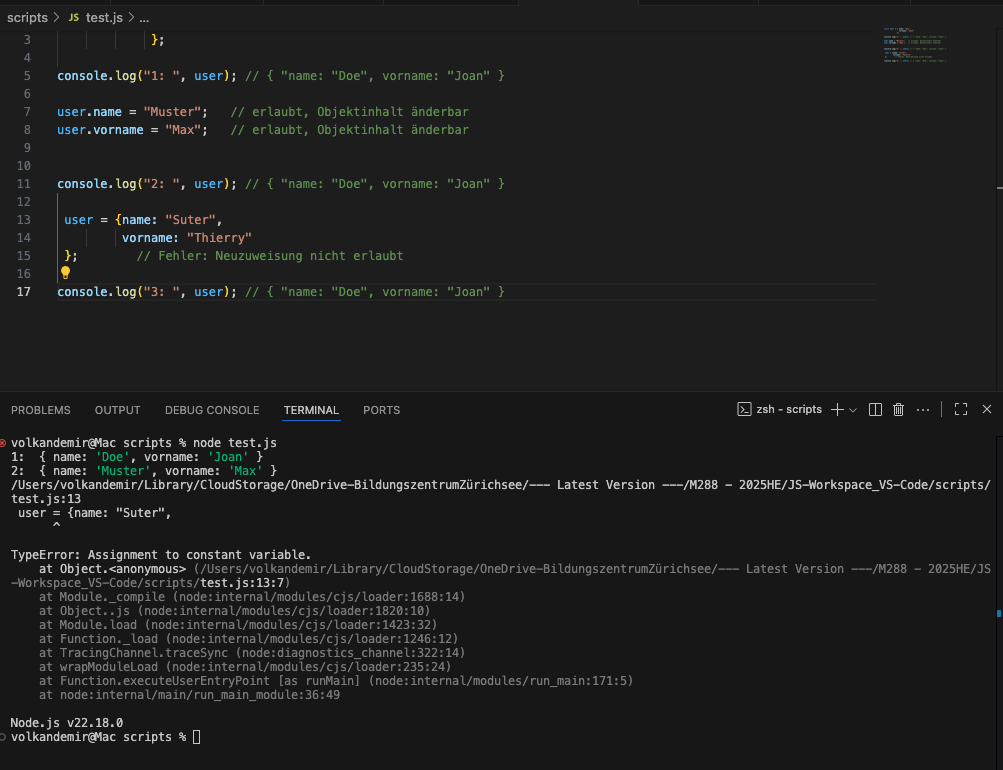Viewport: 1003px width, 770px height.
Task: Click the editor overview ruler mark on right edge
Action: 1000,188
